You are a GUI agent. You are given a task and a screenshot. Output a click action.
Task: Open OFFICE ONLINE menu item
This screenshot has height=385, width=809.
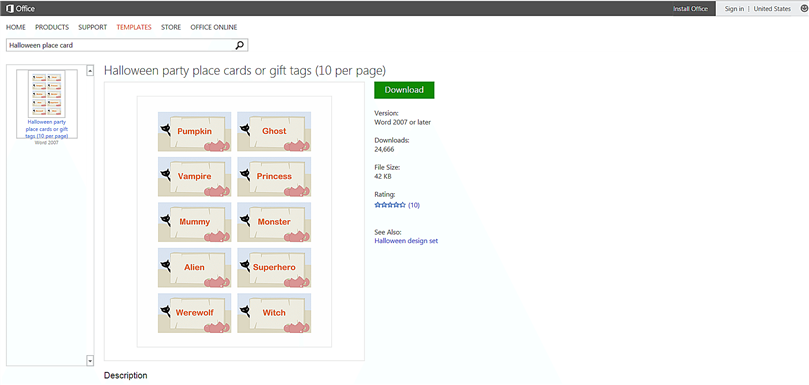pos(214,27)
